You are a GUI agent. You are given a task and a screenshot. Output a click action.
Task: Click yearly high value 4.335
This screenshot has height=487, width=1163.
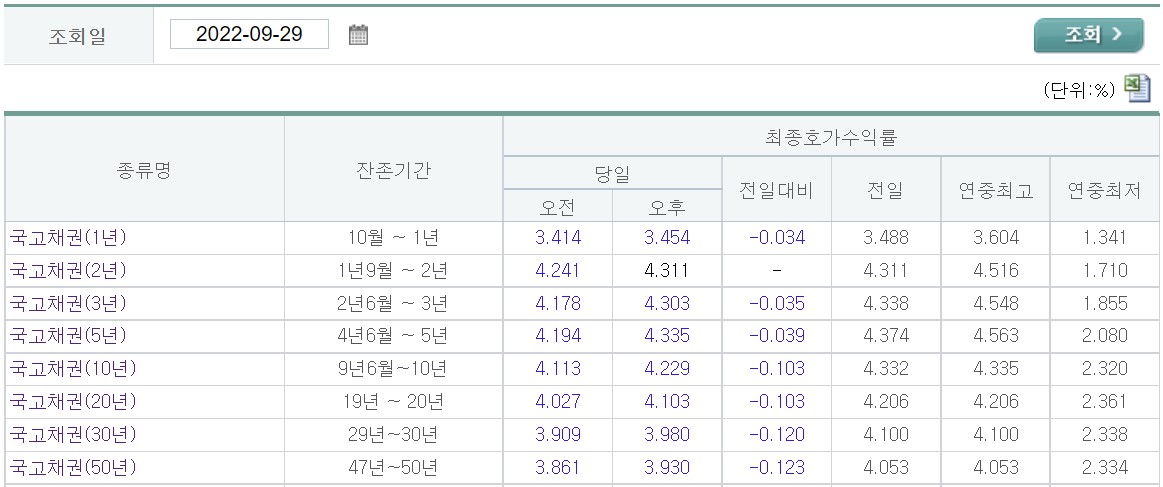point(995,368)
